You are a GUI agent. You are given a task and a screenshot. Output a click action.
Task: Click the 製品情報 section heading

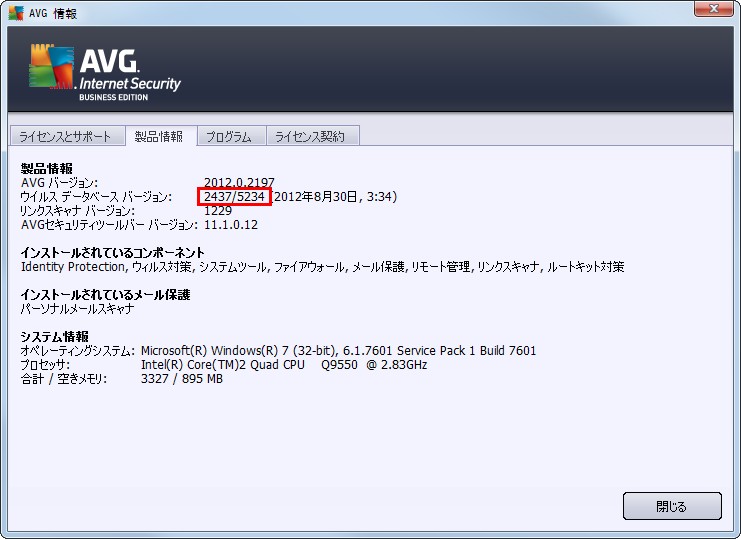(x=46, y=168)
